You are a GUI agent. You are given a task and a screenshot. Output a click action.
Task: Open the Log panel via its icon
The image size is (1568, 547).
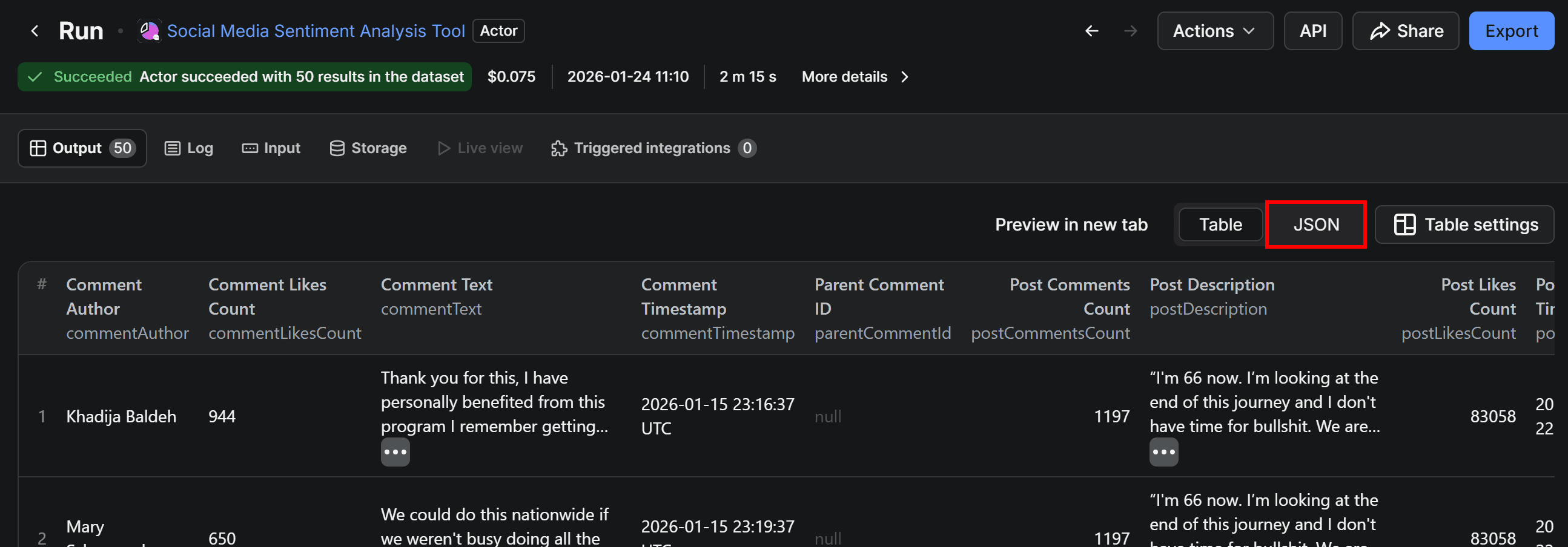click(171, 148)
